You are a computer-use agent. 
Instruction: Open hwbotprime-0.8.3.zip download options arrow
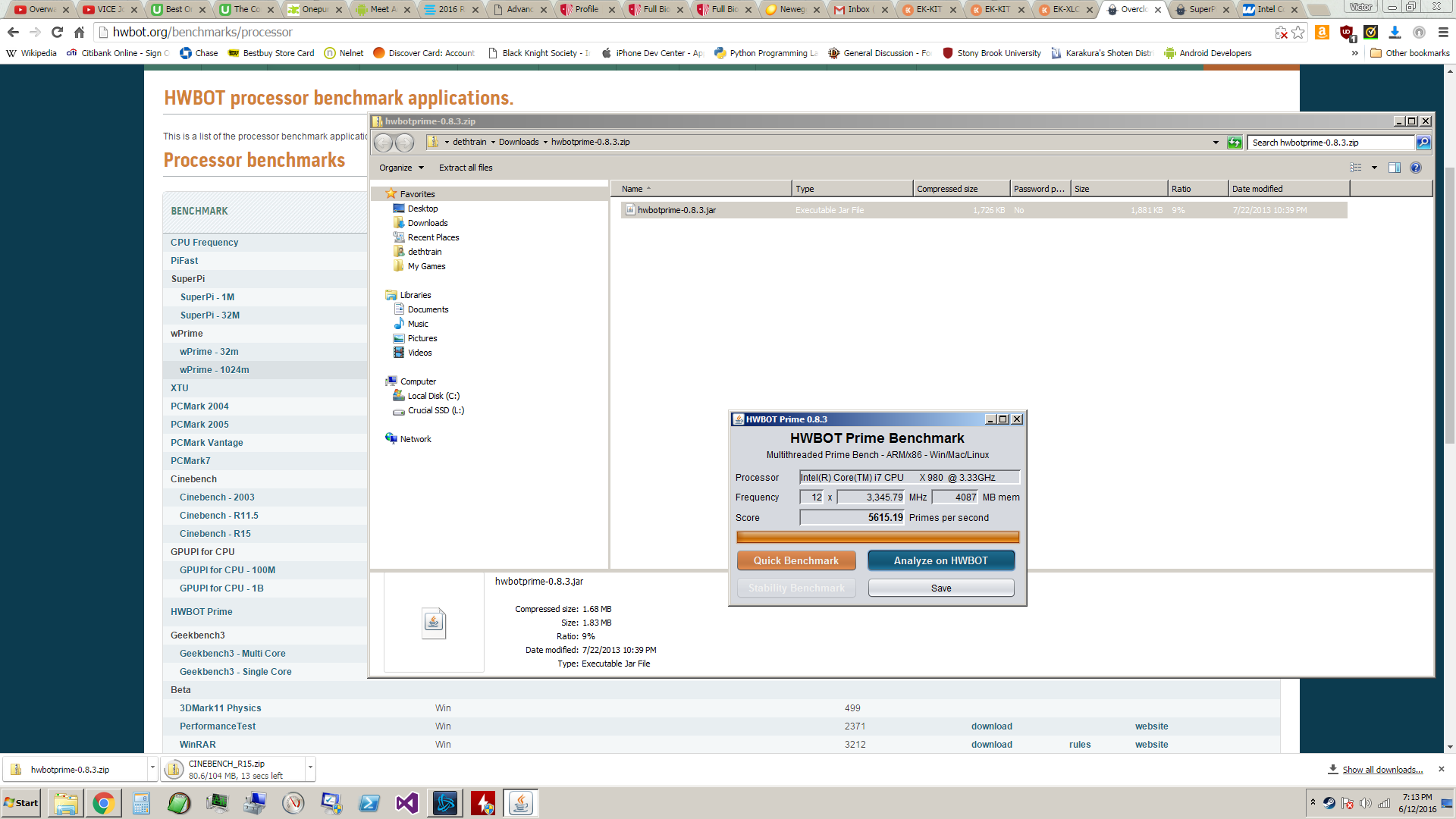click(152, 768)
